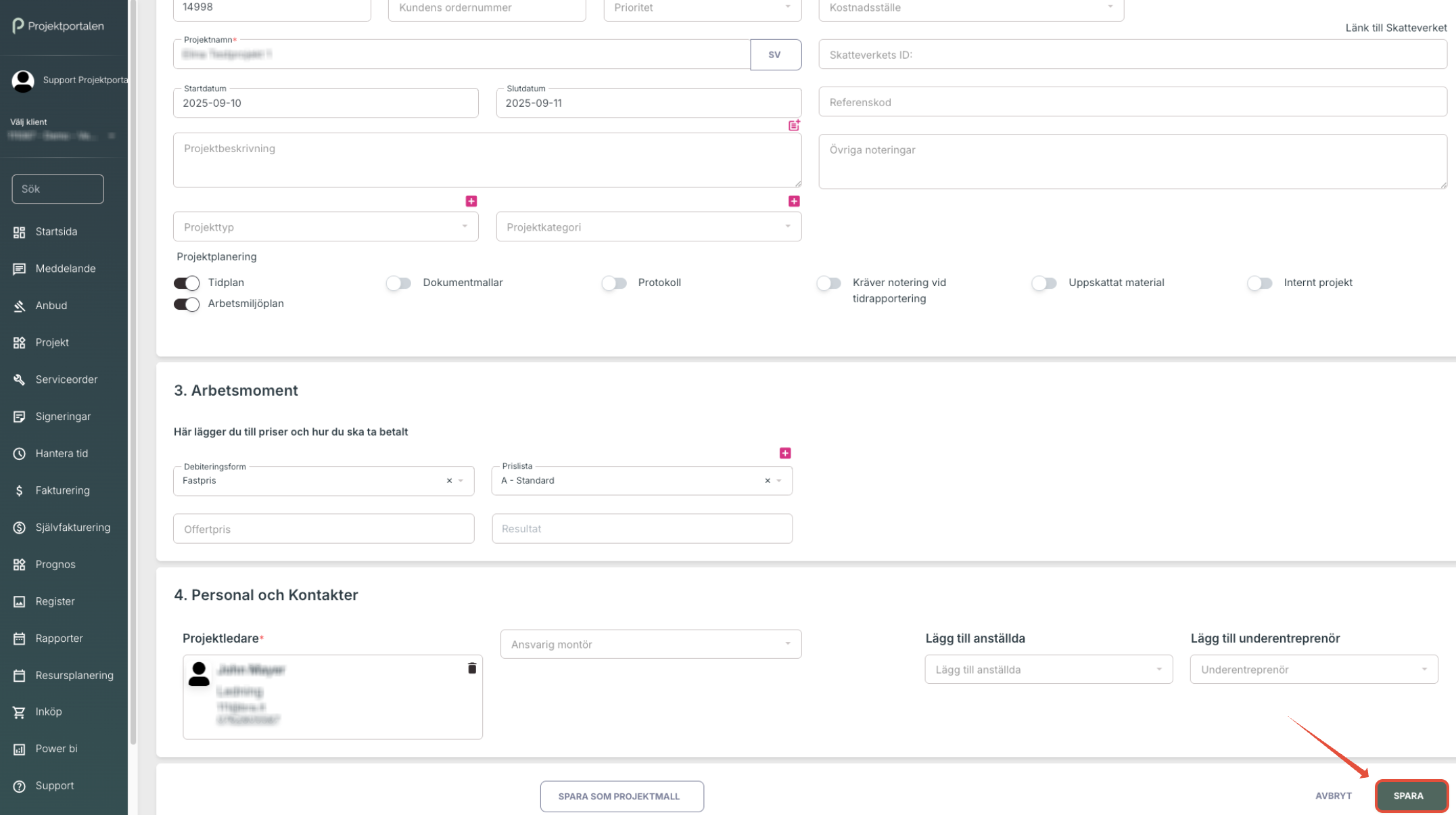Click user avatar icon in sidebar
The image size is (1456, 815).
coord(23,80)
